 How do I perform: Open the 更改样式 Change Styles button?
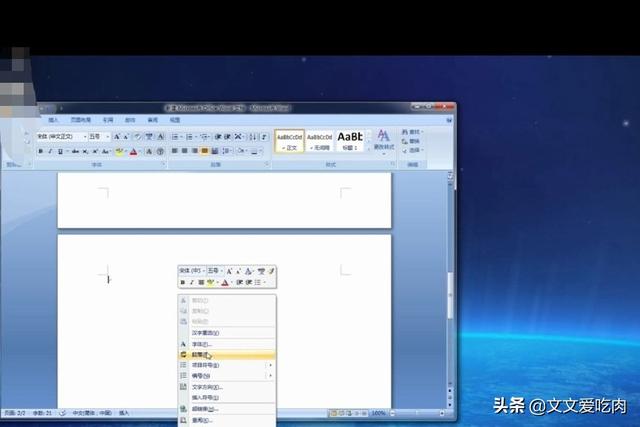pyautogui.click(x=384, y=142)
